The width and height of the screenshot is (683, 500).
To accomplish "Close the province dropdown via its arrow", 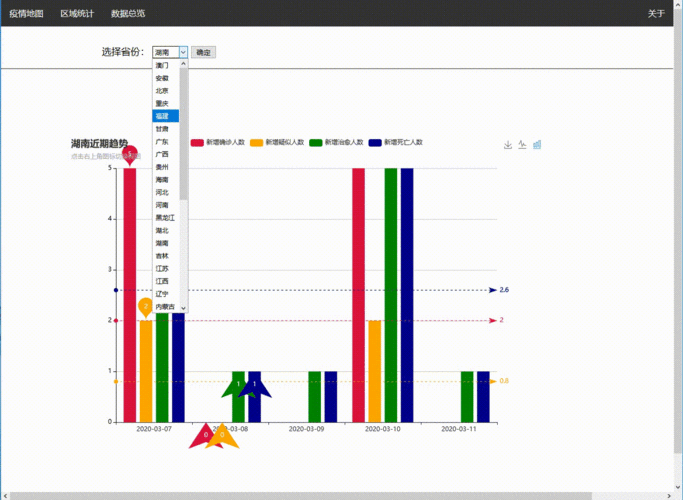I will point(183,52).
